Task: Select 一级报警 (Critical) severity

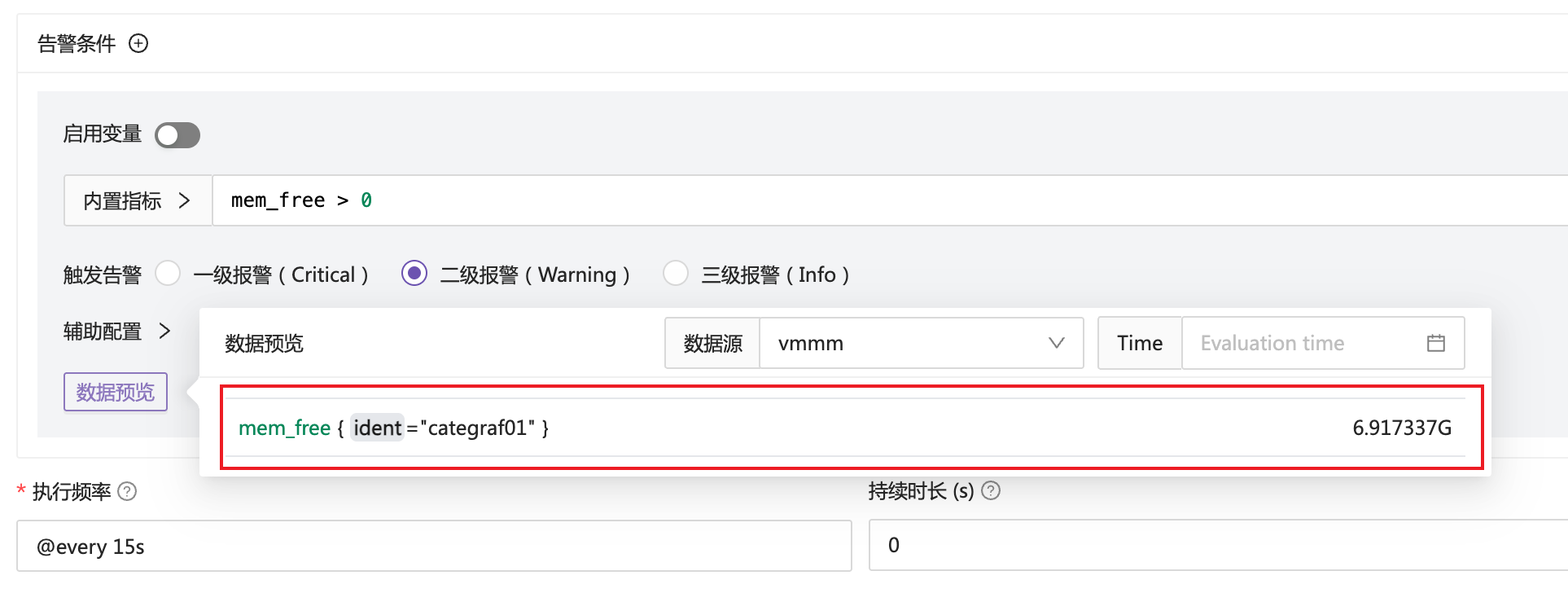Action: tap(169, 274)
